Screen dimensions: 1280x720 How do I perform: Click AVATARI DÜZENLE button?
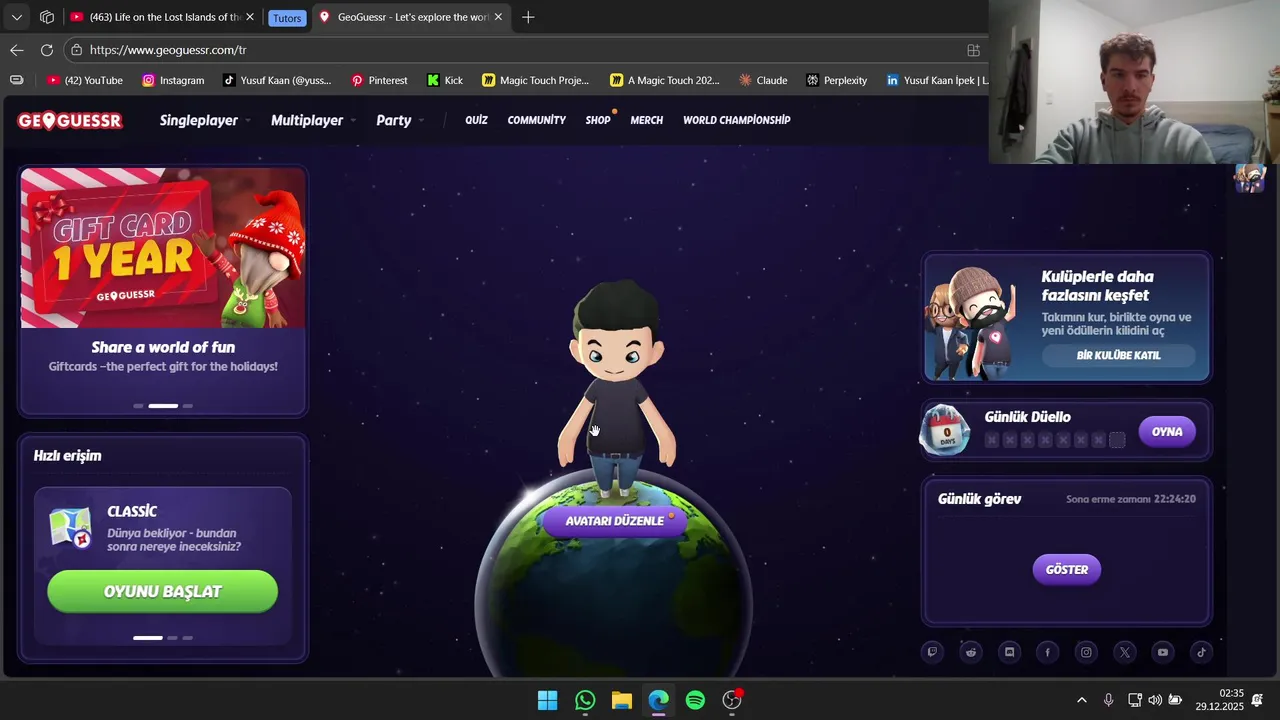click(614, 521)
